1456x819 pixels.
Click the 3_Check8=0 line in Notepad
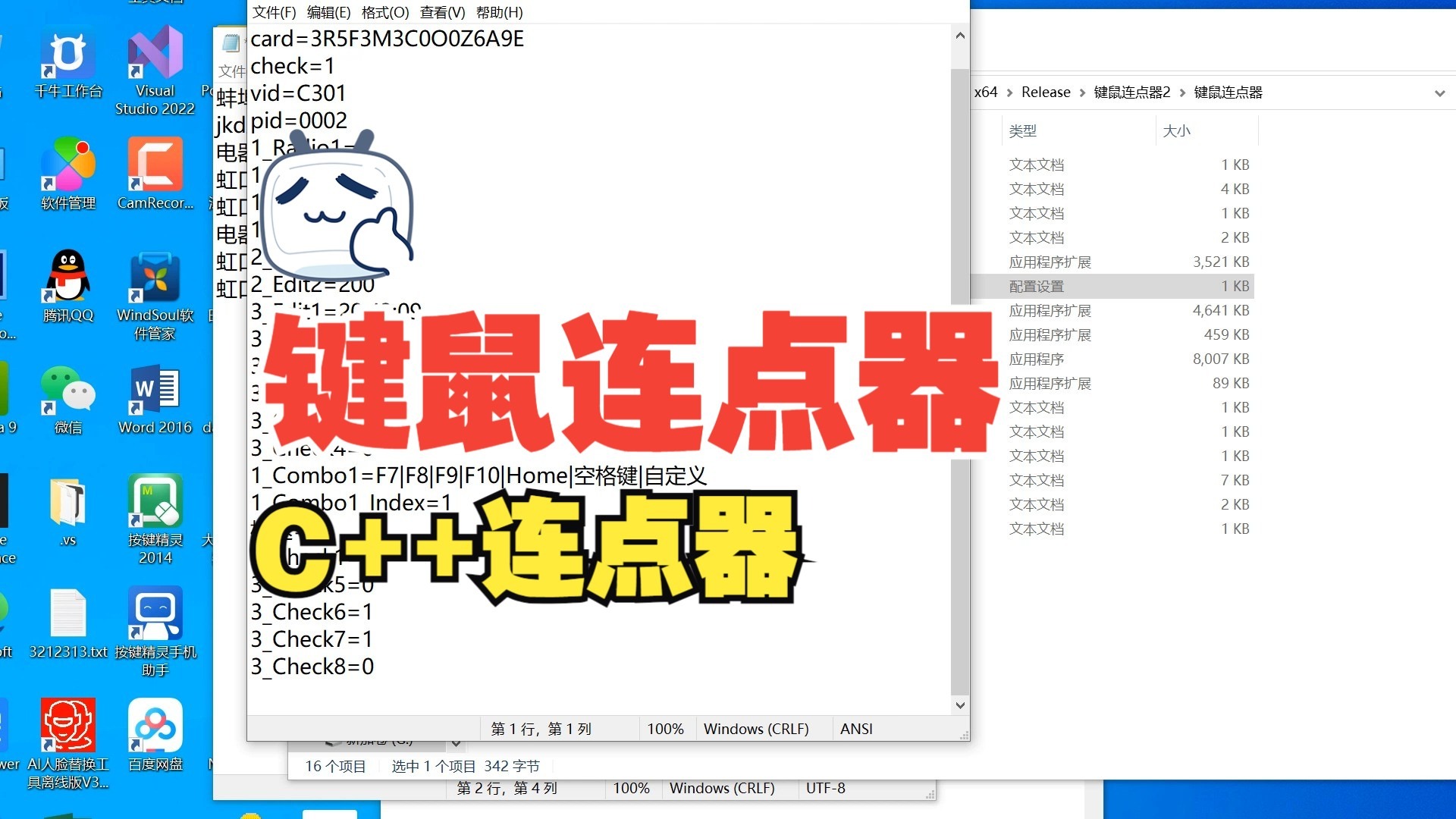tap(312, 667)
